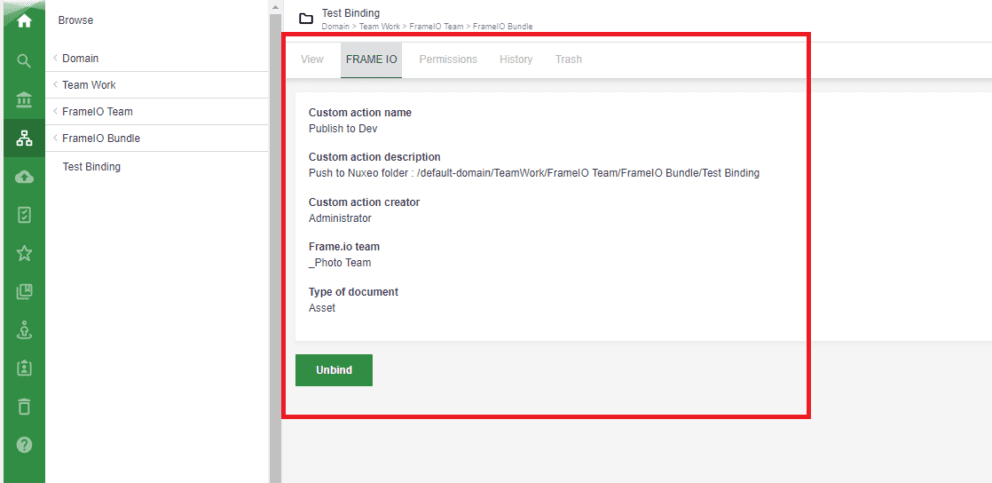
Task: Click the Browse panel vertical scrollbar track
Action: pyautogui.click(x=275, y=247)
